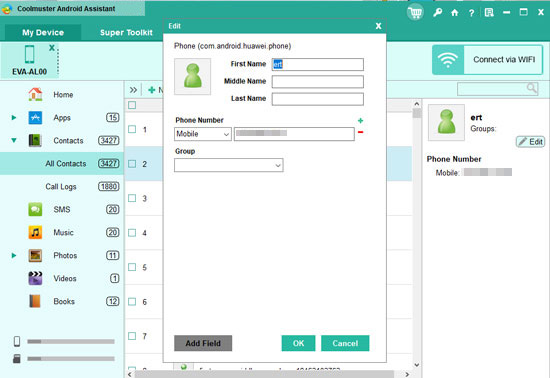Screen dimensions: 550x378
Task: Check the checkbox for row 5
Action: [132, 267]
